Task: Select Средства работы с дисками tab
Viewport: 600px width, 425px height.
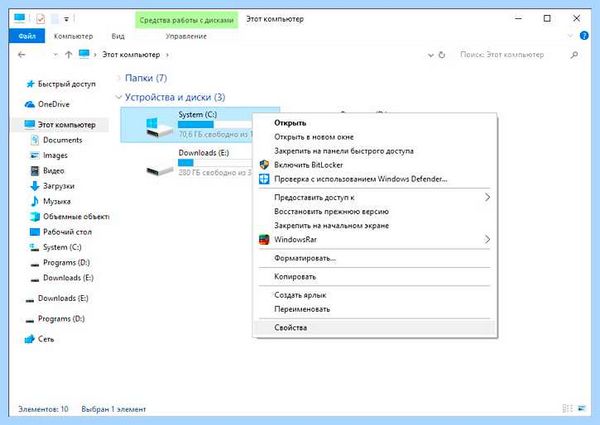Action: [x=186, y=20]
